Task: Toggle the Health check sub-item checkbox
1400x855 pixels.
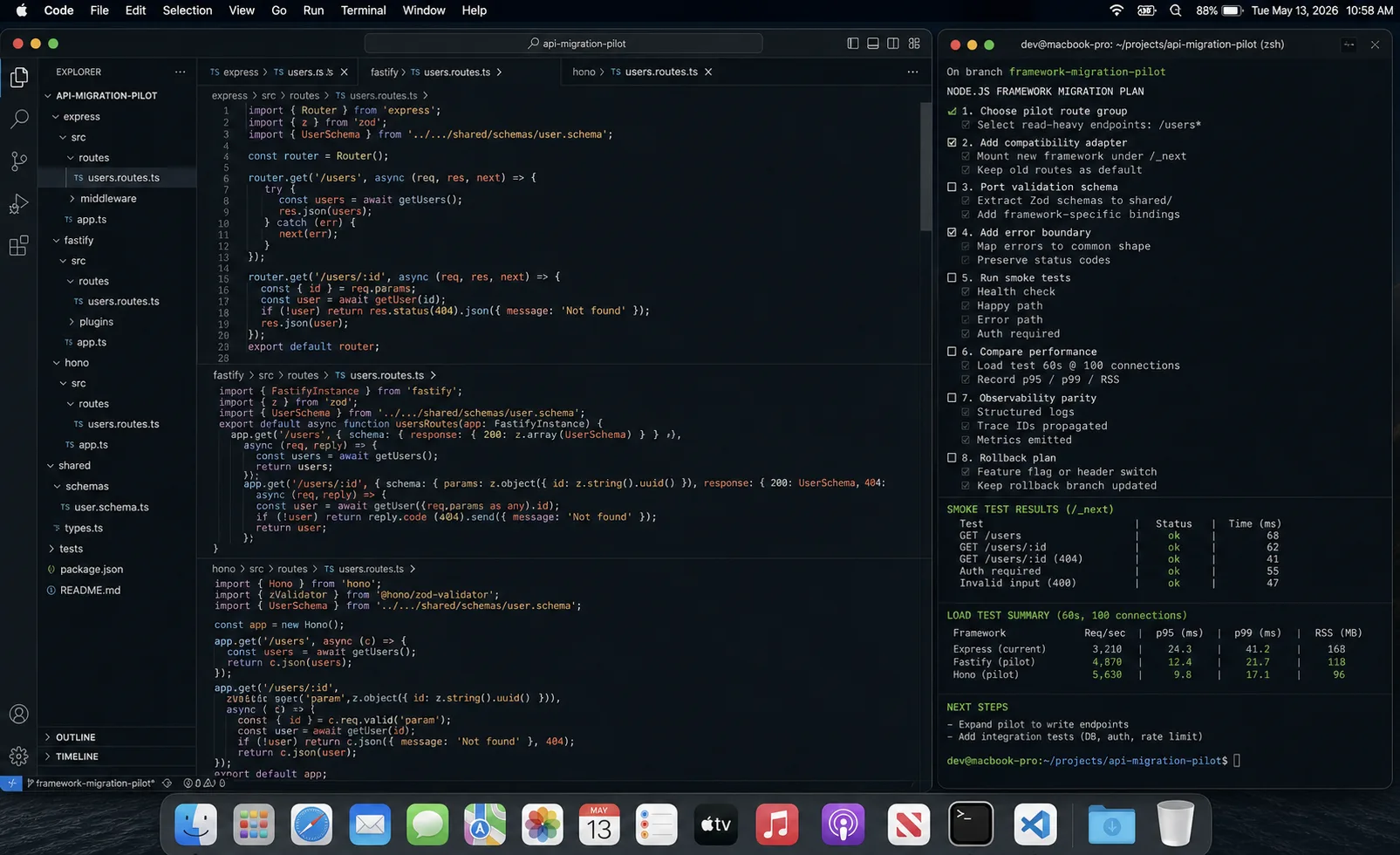Action: click(966, 291)
